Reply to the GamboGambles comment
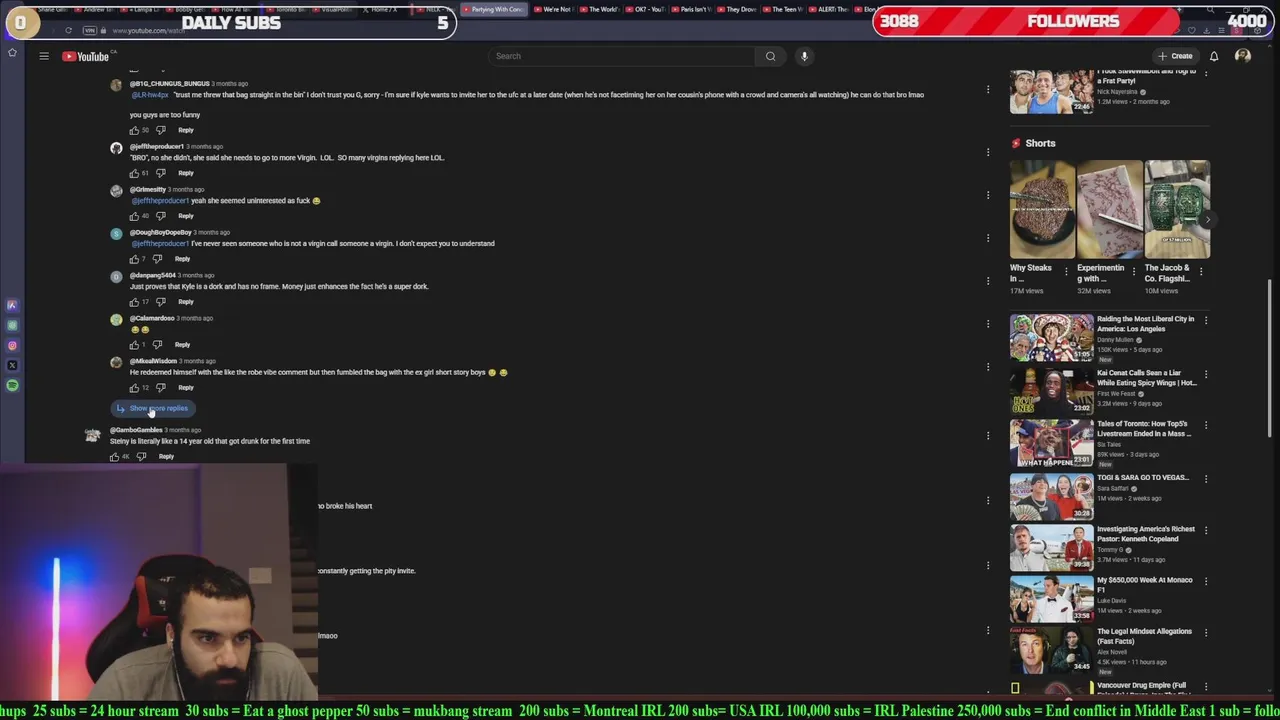Viewport: 1280px width, 720px height. [x=166, y=457]
